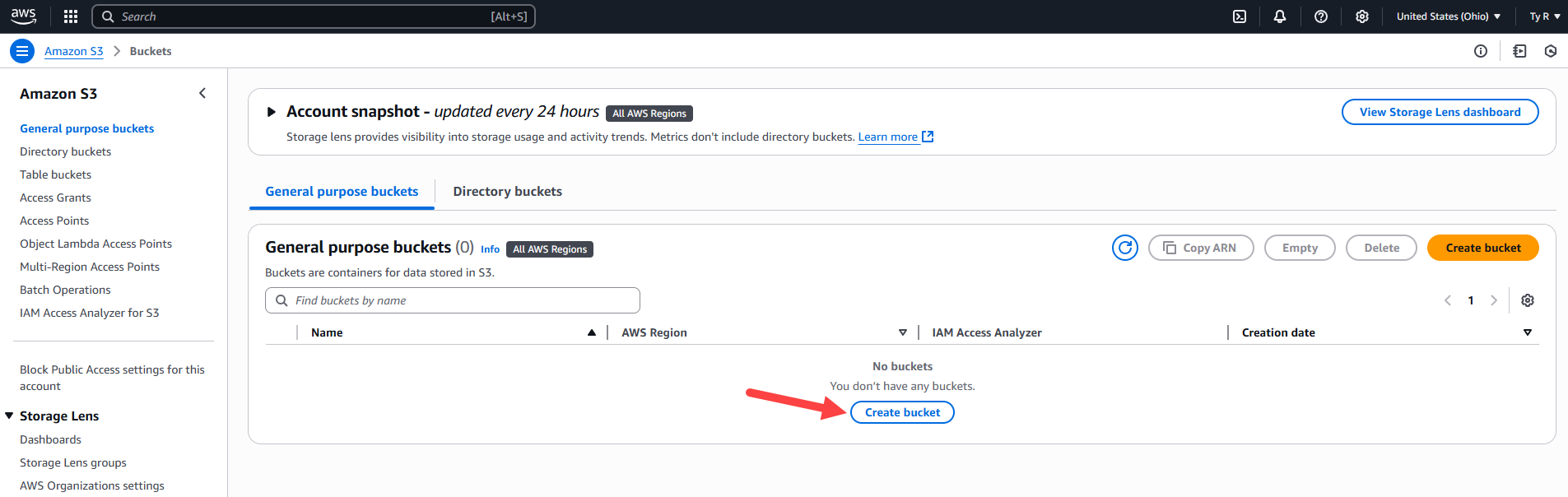Sort buckets by Name ascending arrow

592,332
